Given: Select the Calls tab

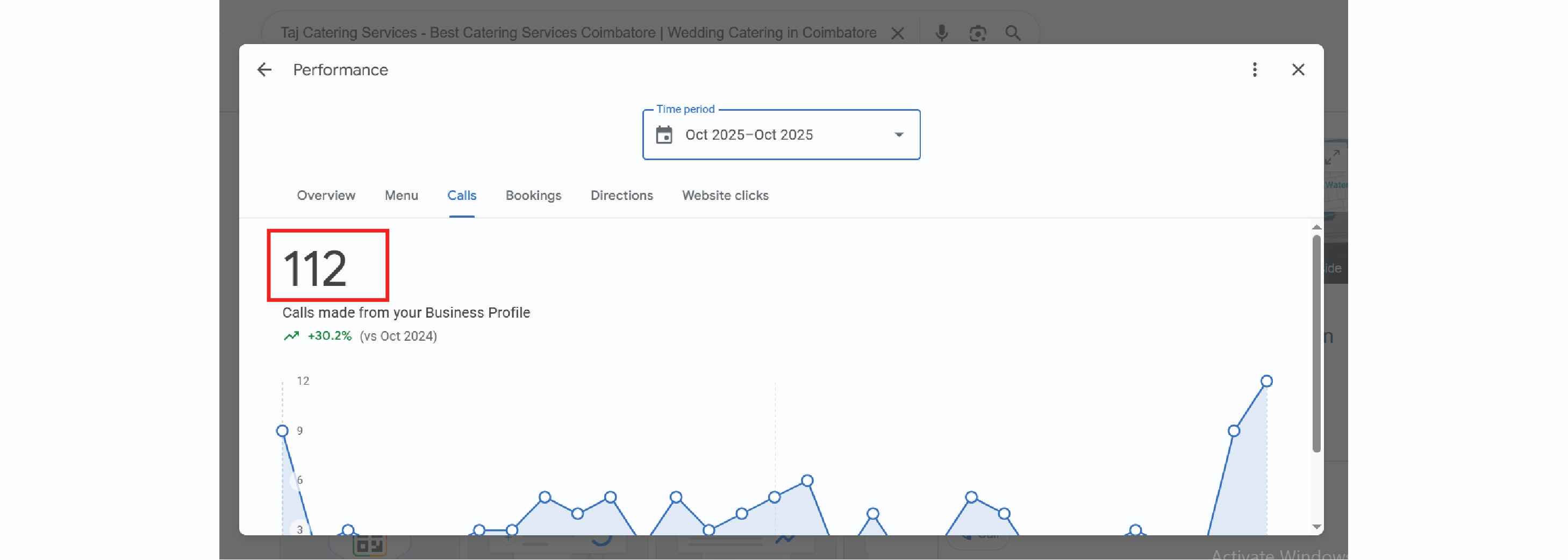Looking at the screenshot, I should (461, 196).
